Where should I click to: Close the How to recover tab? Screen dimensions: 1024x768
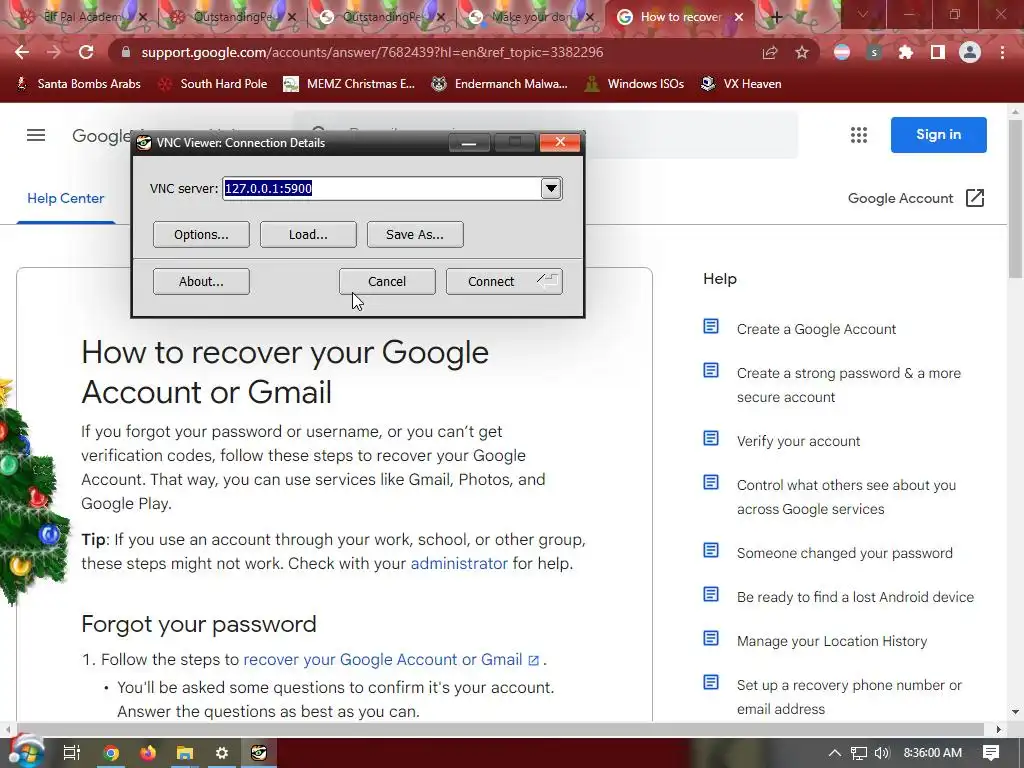pyautogui.click(x=739, y=17)
